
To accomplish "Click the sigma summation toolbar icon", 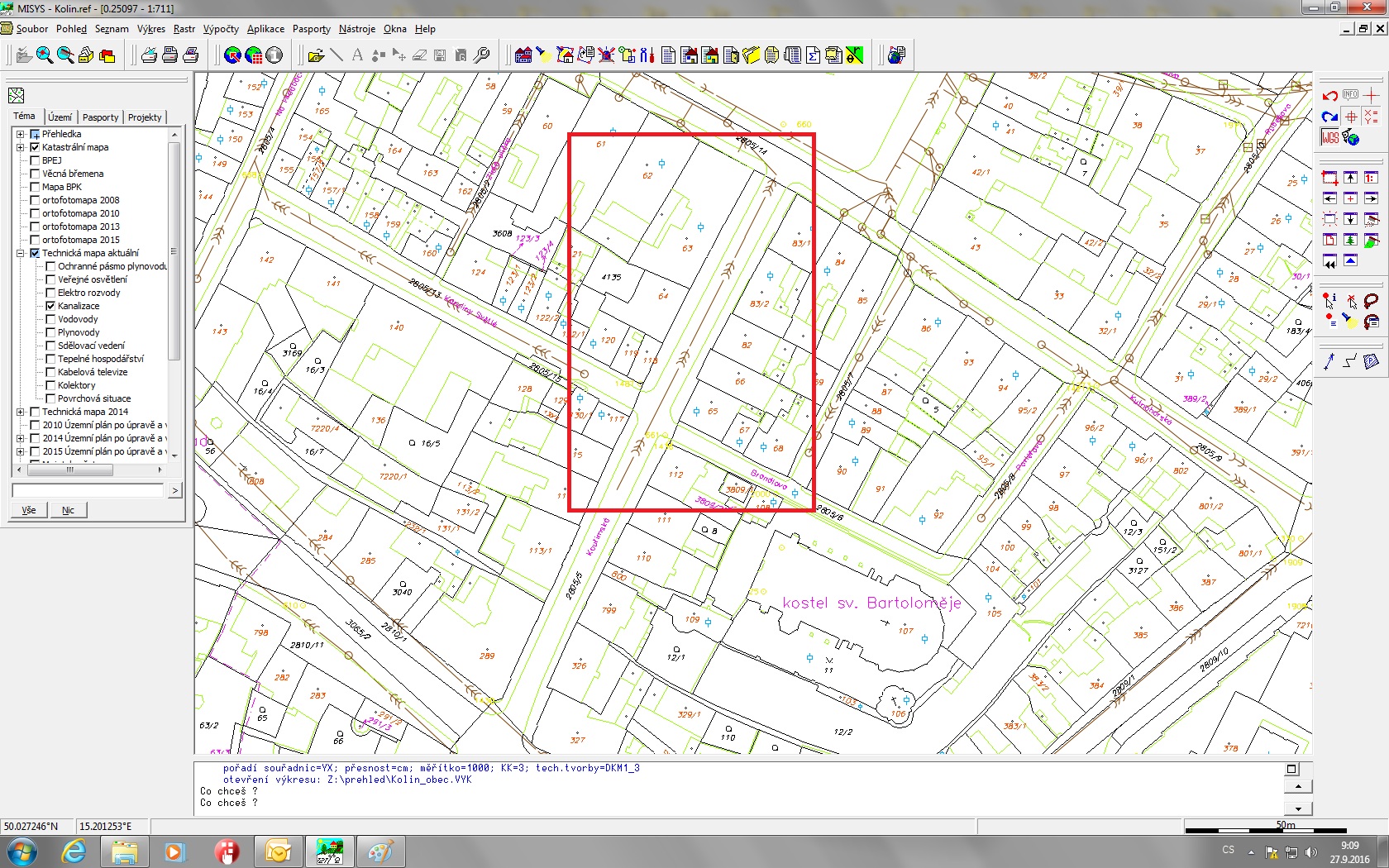I will [813, 55].
